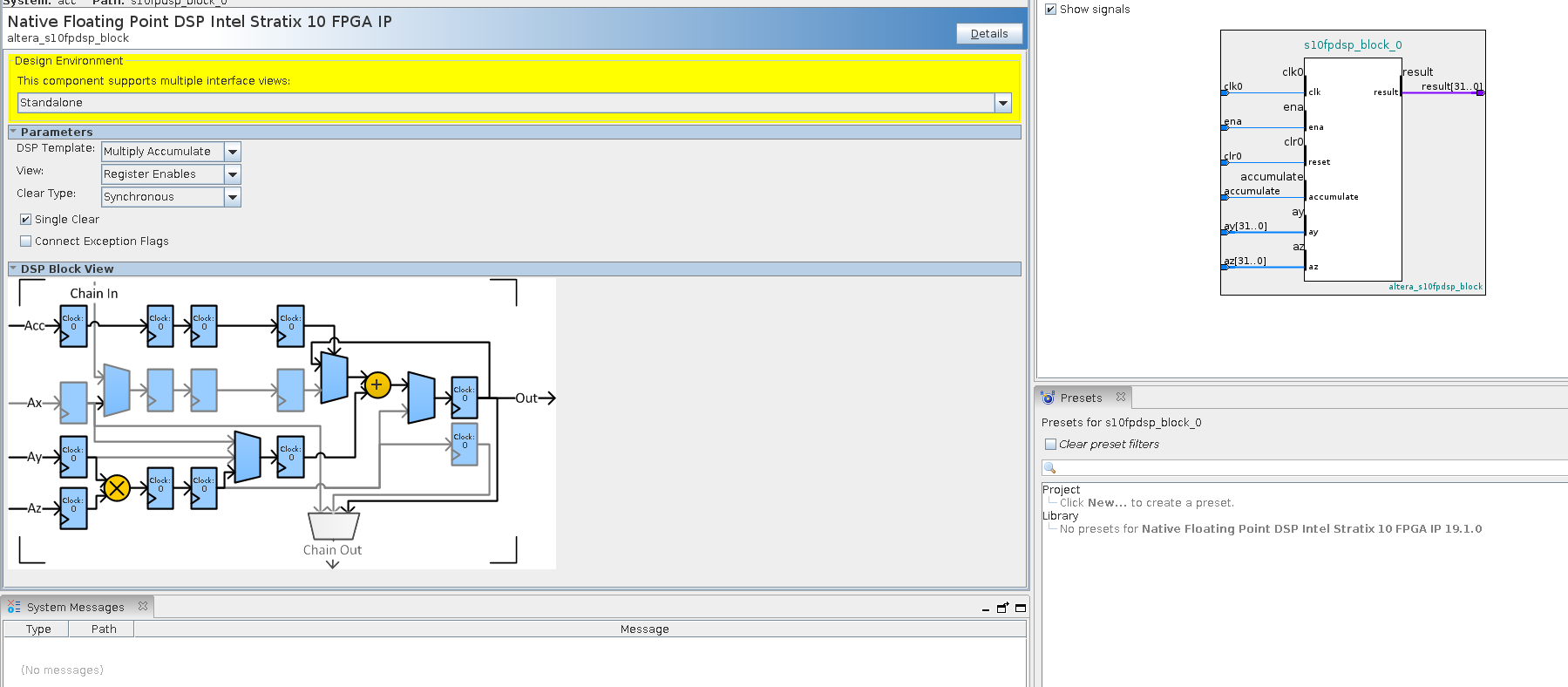Minimize the System Messages panel
Viewport: 1568px width, 687px height.
point(986,609)
